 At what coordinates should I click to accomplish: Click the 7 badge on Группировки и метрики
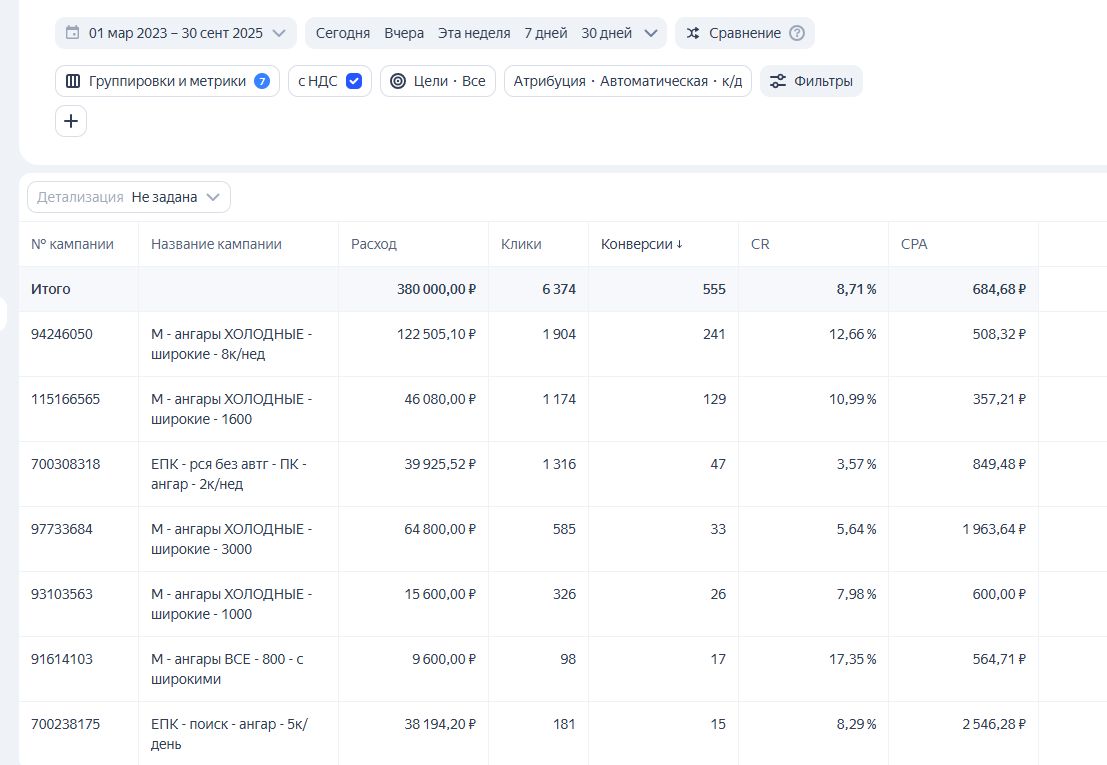point(262,81)
